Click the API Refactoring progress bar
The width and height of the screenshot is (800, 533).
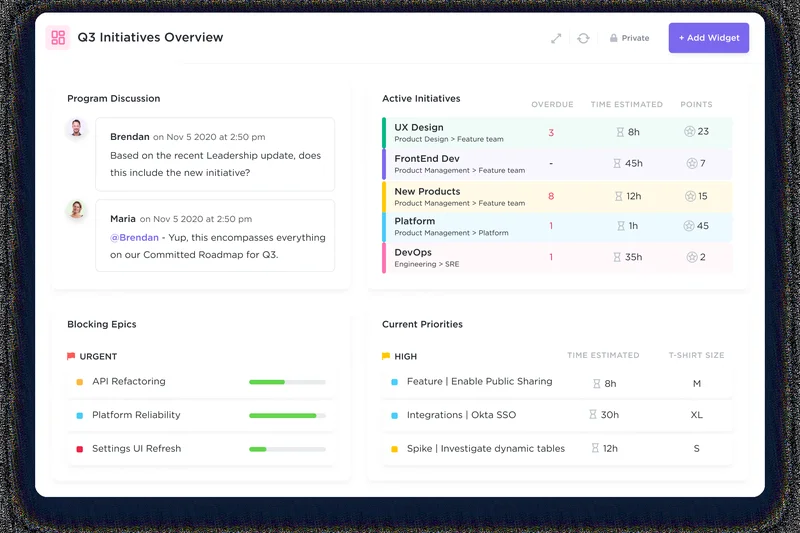pyautogui.click(x=287, y=382)
